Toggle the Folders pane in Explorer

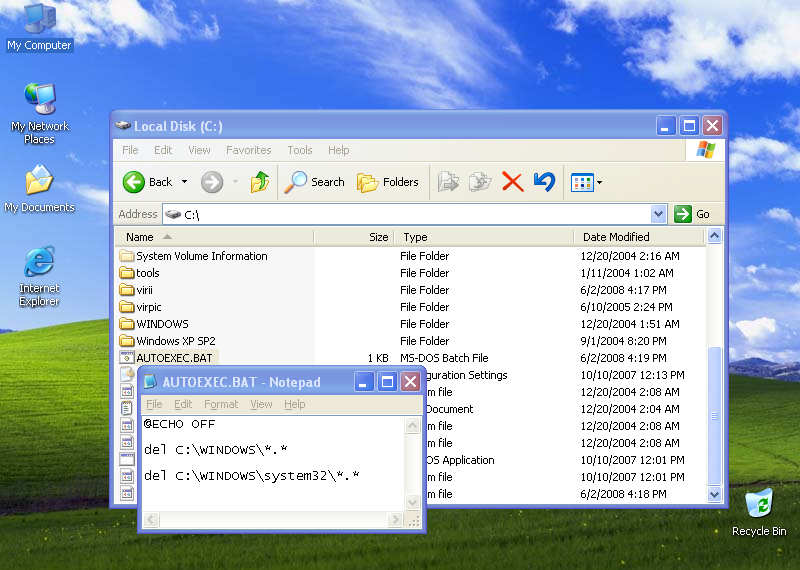388,182
